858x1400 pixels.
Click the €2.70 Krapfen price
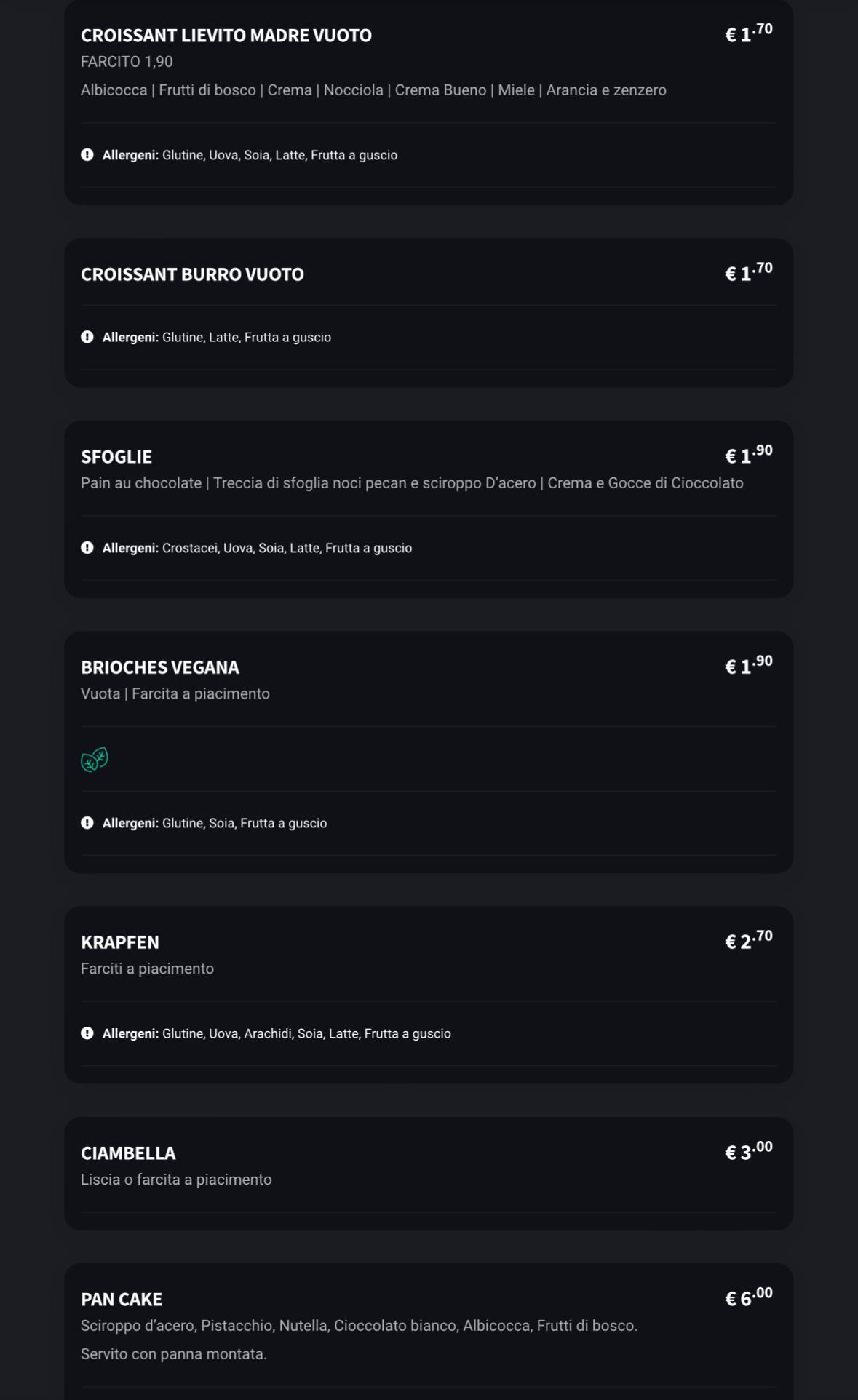pyautogui.click(x=748, y=941)
